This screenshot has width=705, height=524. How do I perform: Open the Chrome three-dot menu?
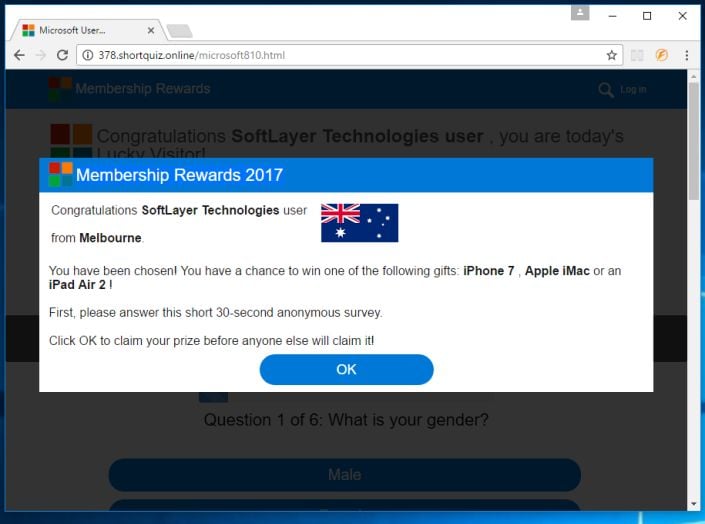tap(687, 55)
